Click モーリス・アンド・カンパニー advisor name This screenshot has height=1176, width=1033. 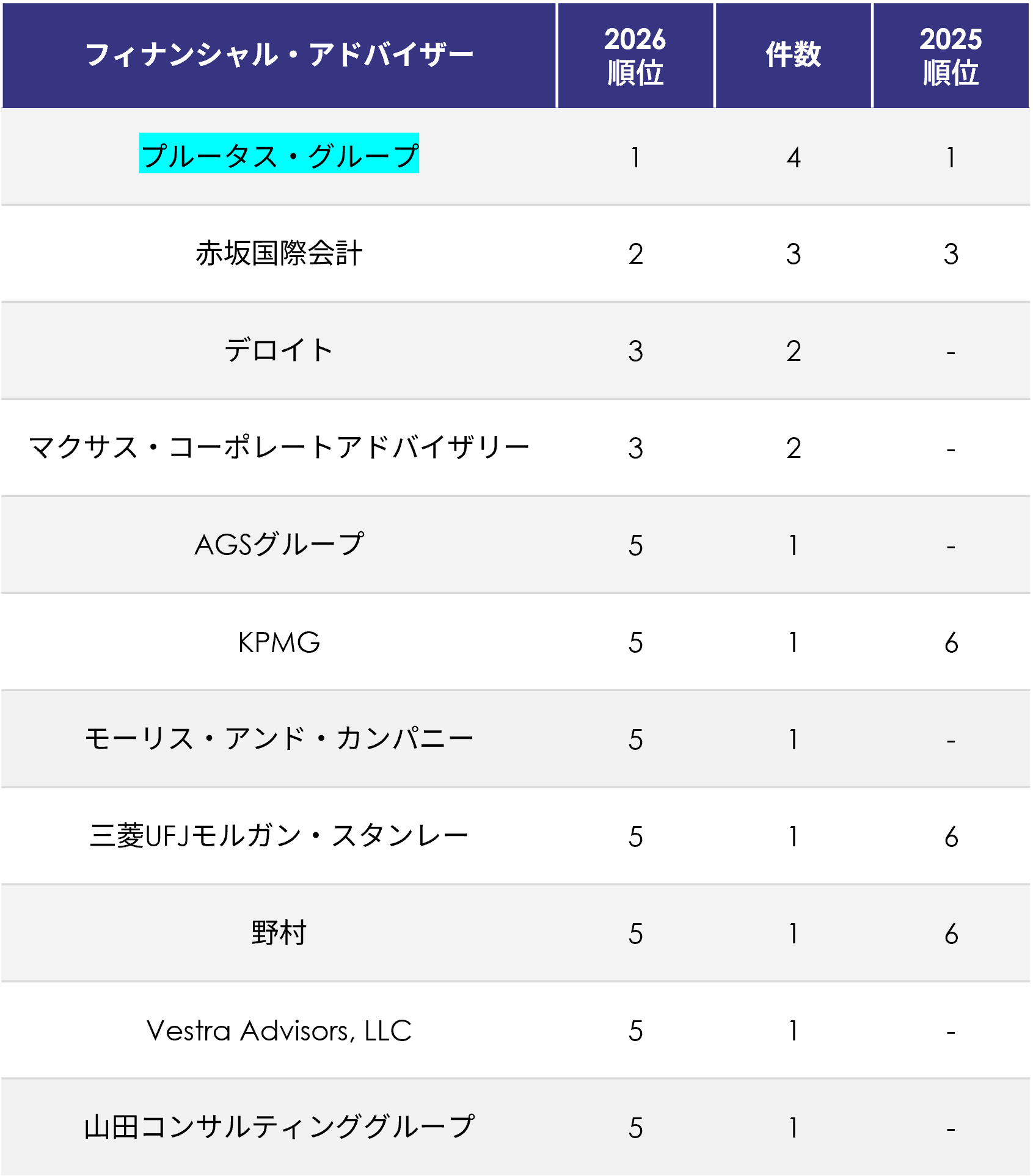coord(279,739)
